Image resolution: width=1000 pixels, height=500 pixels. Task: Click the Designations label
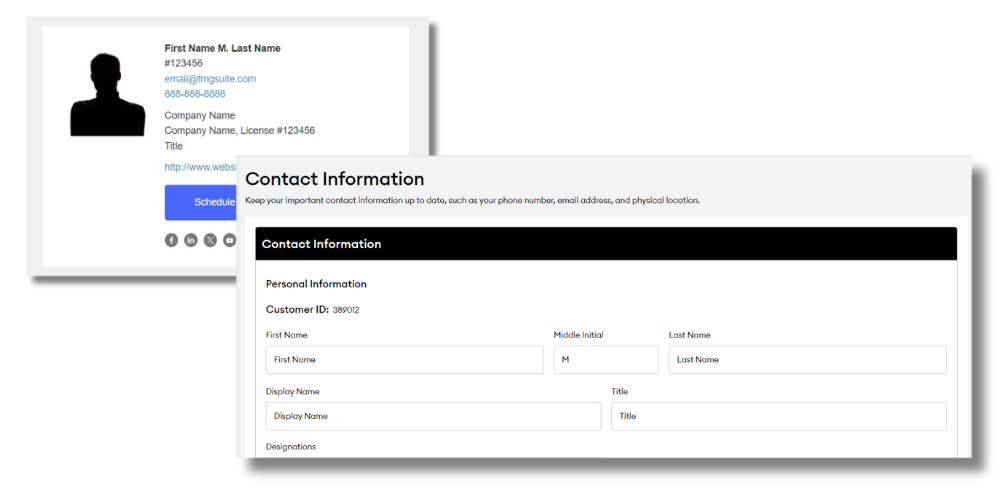291,447
